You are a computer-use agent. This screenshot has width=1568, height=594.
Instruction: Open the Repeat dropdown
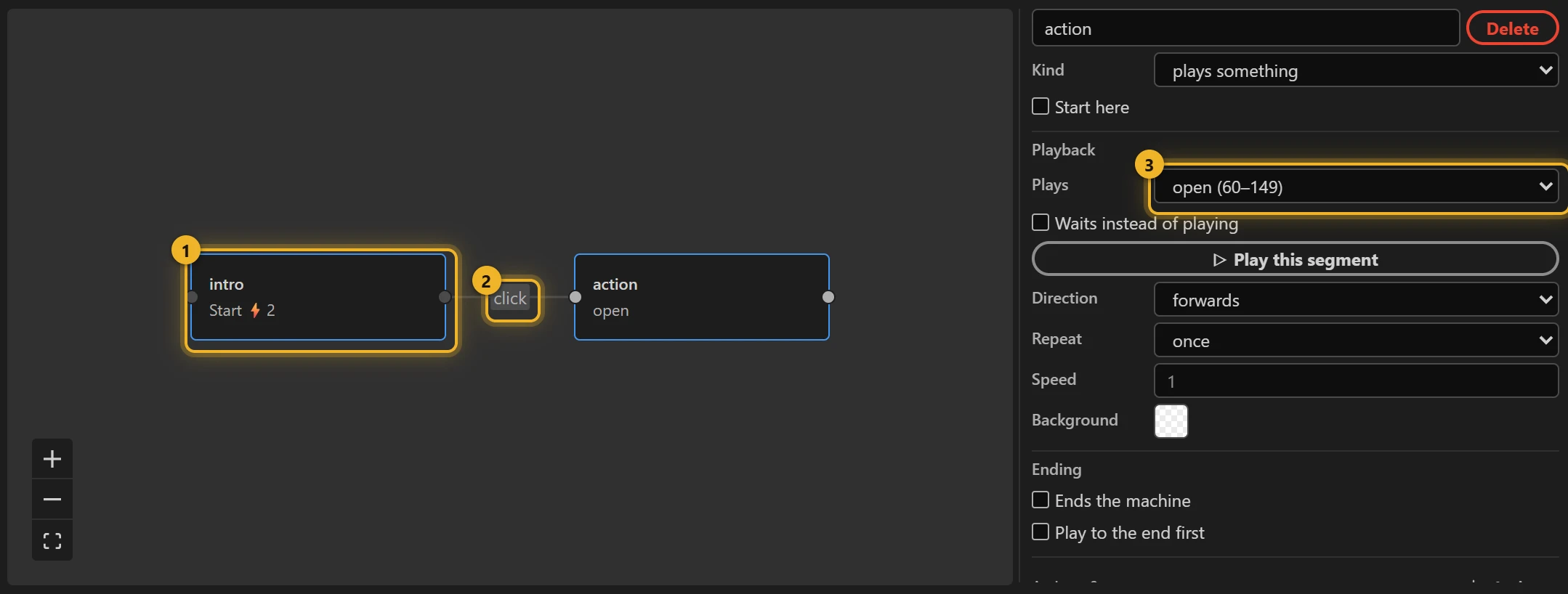pyautogui.click(x=1356, y=341)
